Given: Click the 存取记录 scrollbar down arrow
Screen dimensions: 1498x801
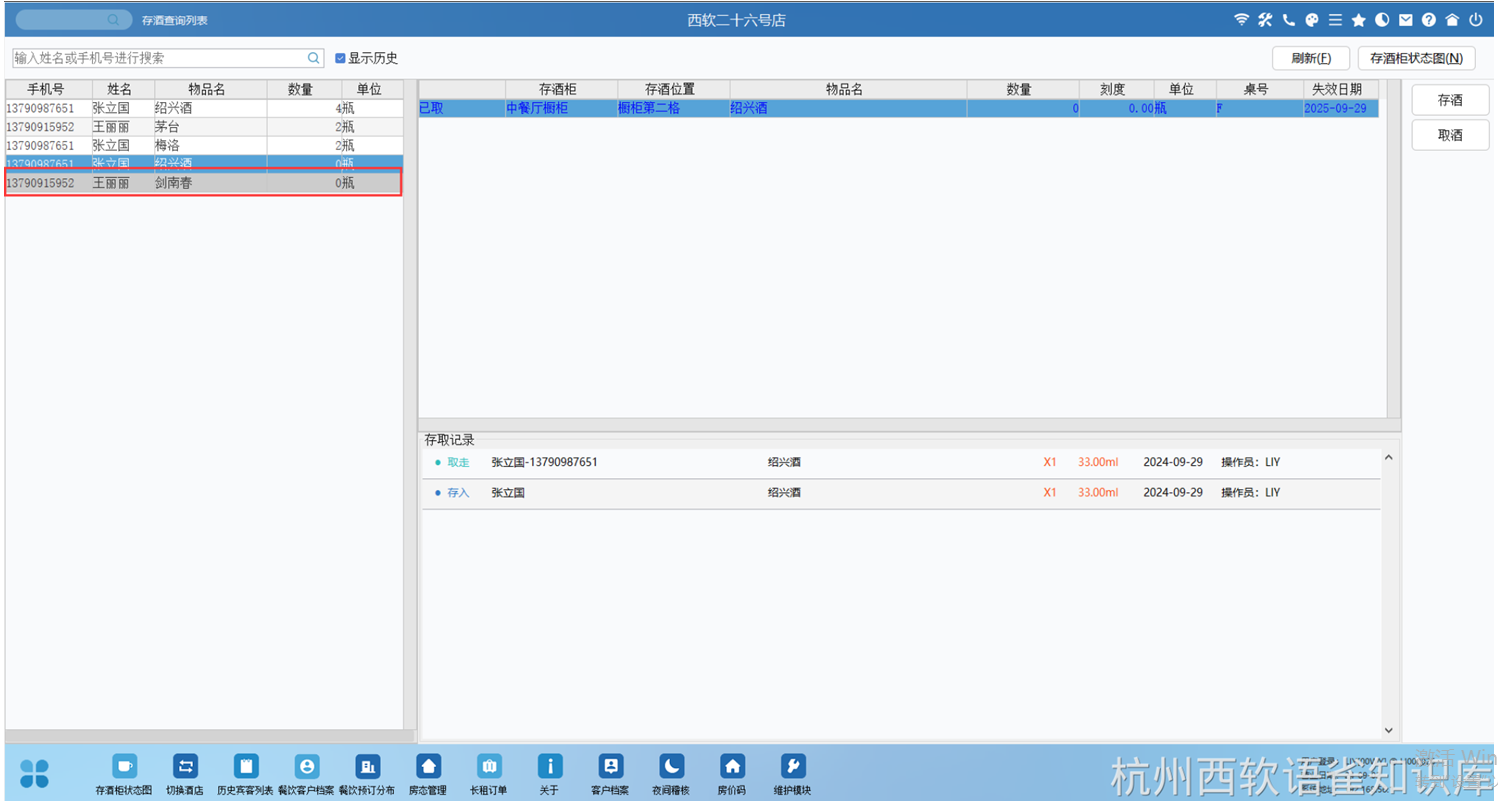Looking at the screenshot, I should click(x=1388, y=730).
